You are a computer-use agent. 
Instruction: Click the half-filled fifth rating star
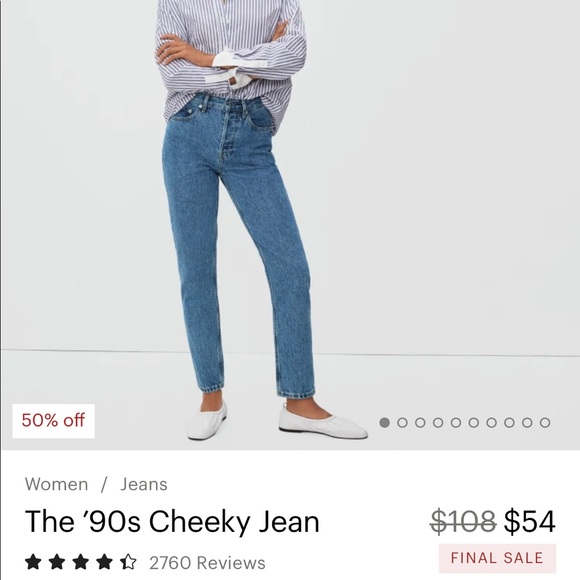tap(128, 562)
